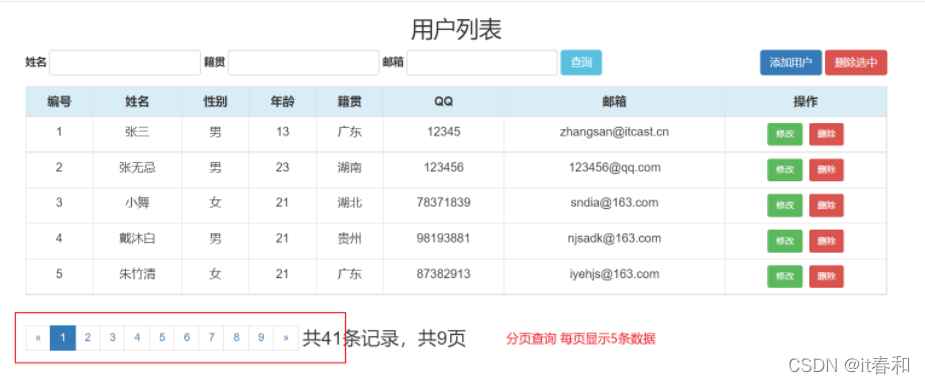Click the 性别 column header
This screenshot has height=384, width=925.
215,101
